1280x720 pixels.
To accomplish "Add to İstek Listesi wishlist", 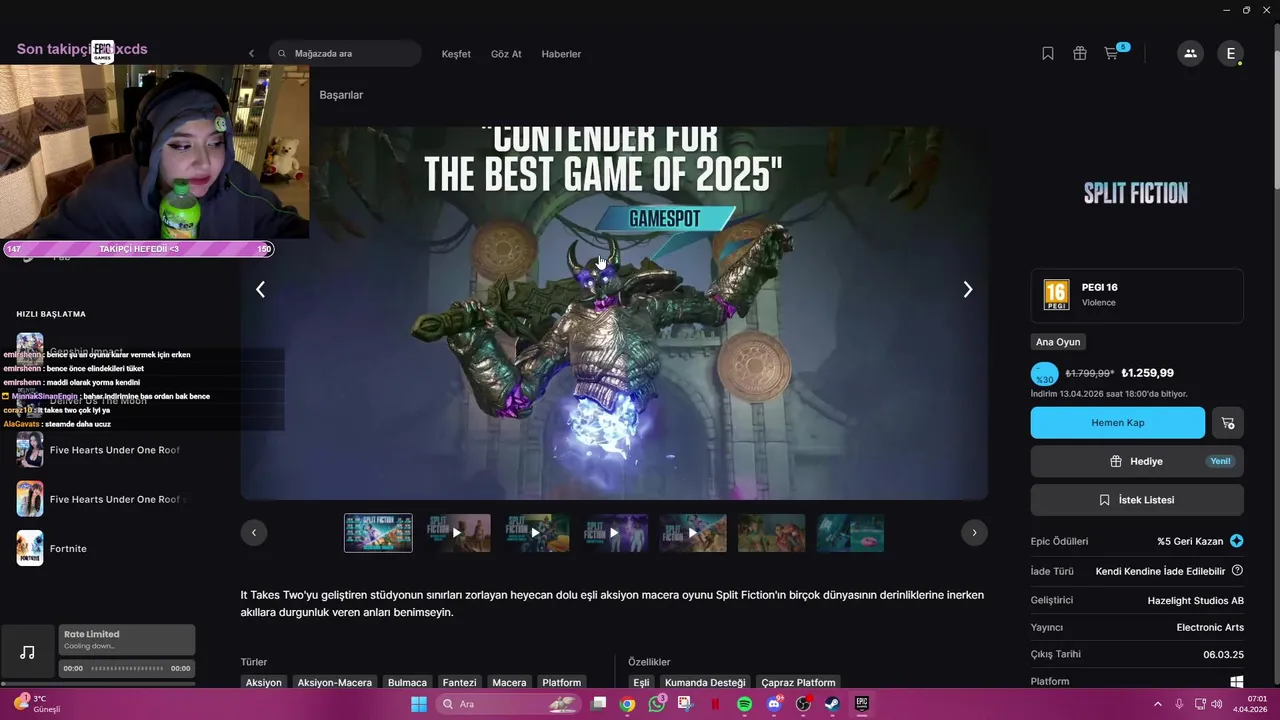I will coord(1137,500).
